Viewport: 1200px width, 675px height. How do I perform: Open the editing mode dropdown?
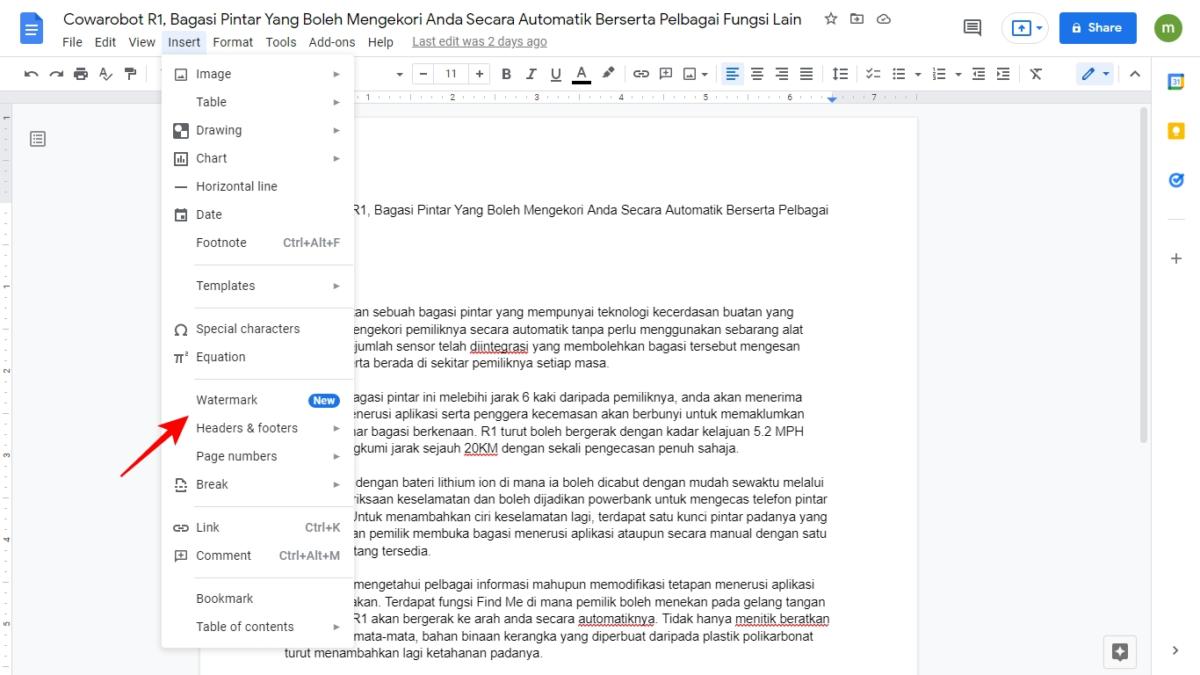[x=1096, y=74]
